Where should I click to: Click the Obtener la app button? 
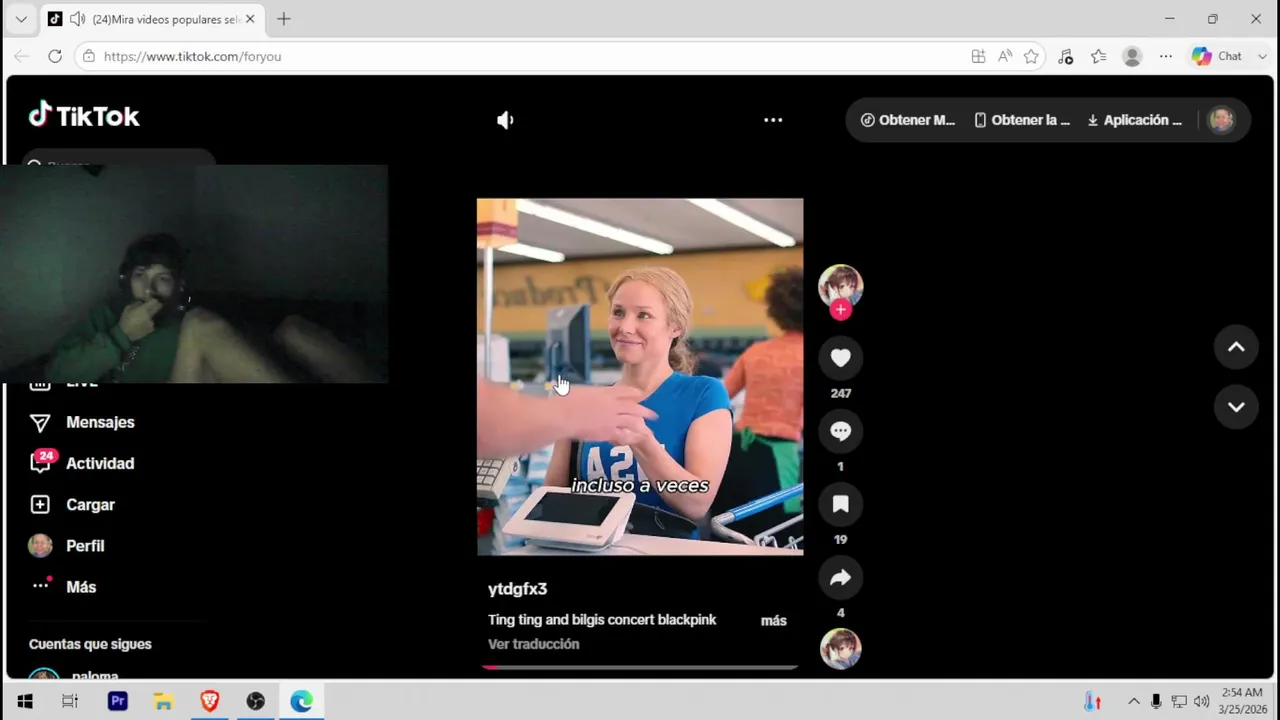coord(1022,120)
